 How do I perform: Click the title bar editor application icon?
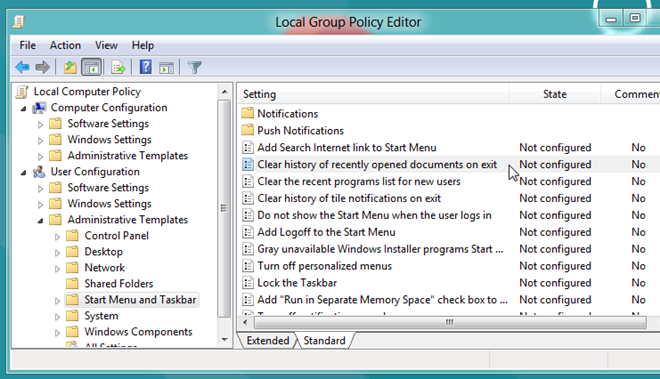19,21
